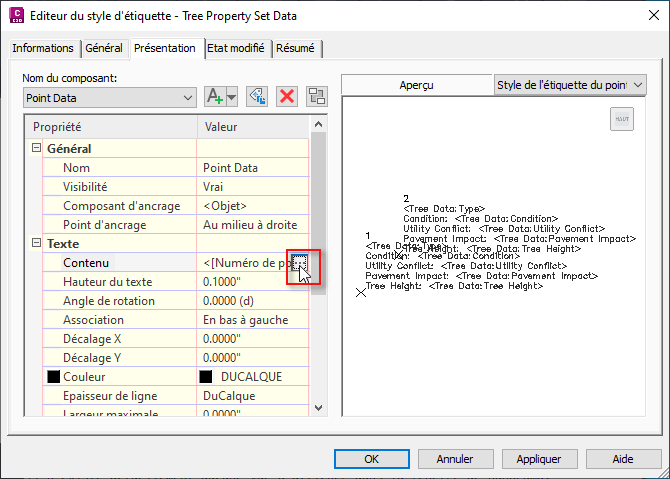Open the add component type arrow
670x479 pixels.
tap(232, 97)
